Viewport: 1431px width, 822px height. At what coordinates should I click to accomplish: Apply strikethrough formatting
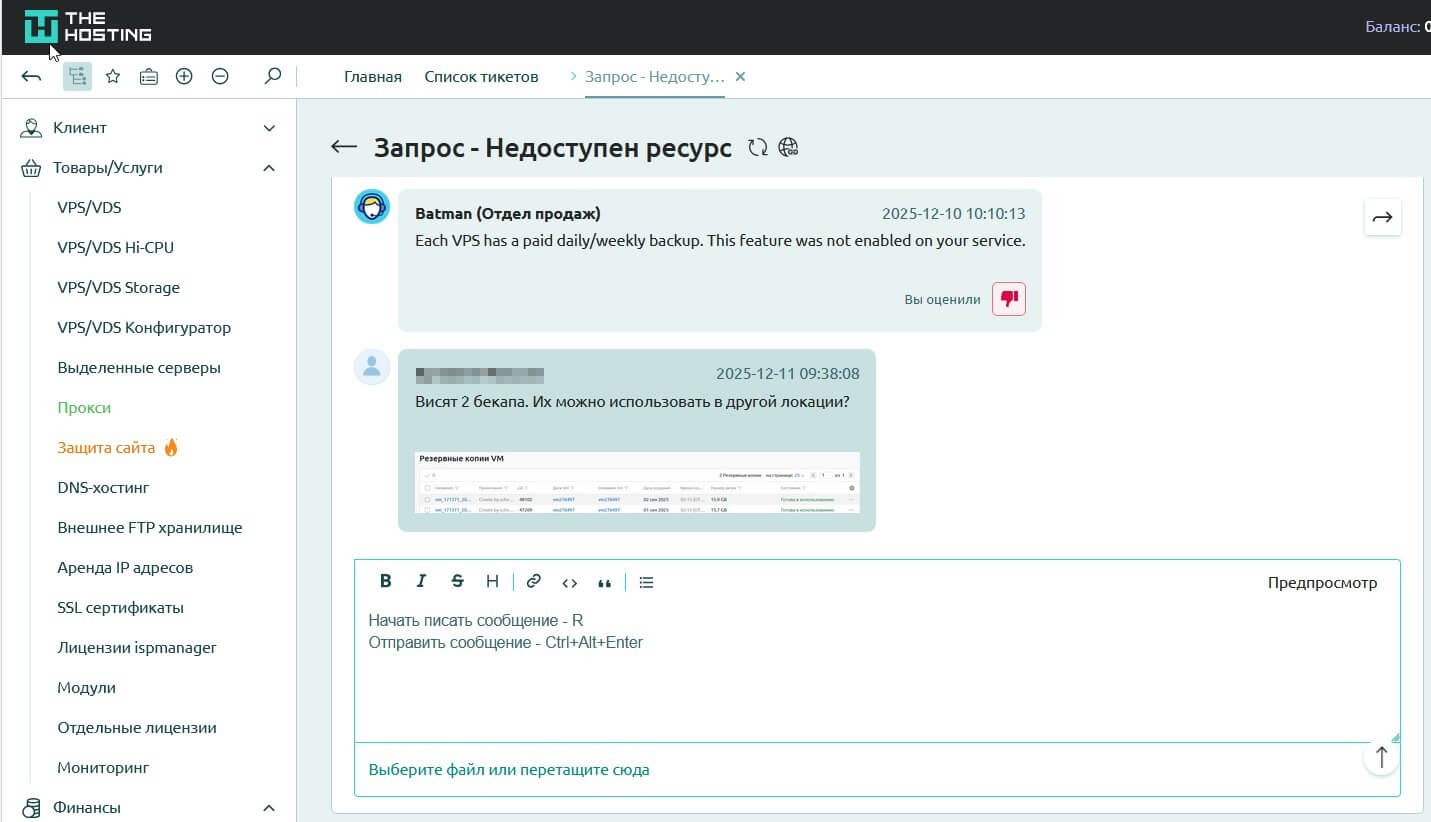click(457, 582)
